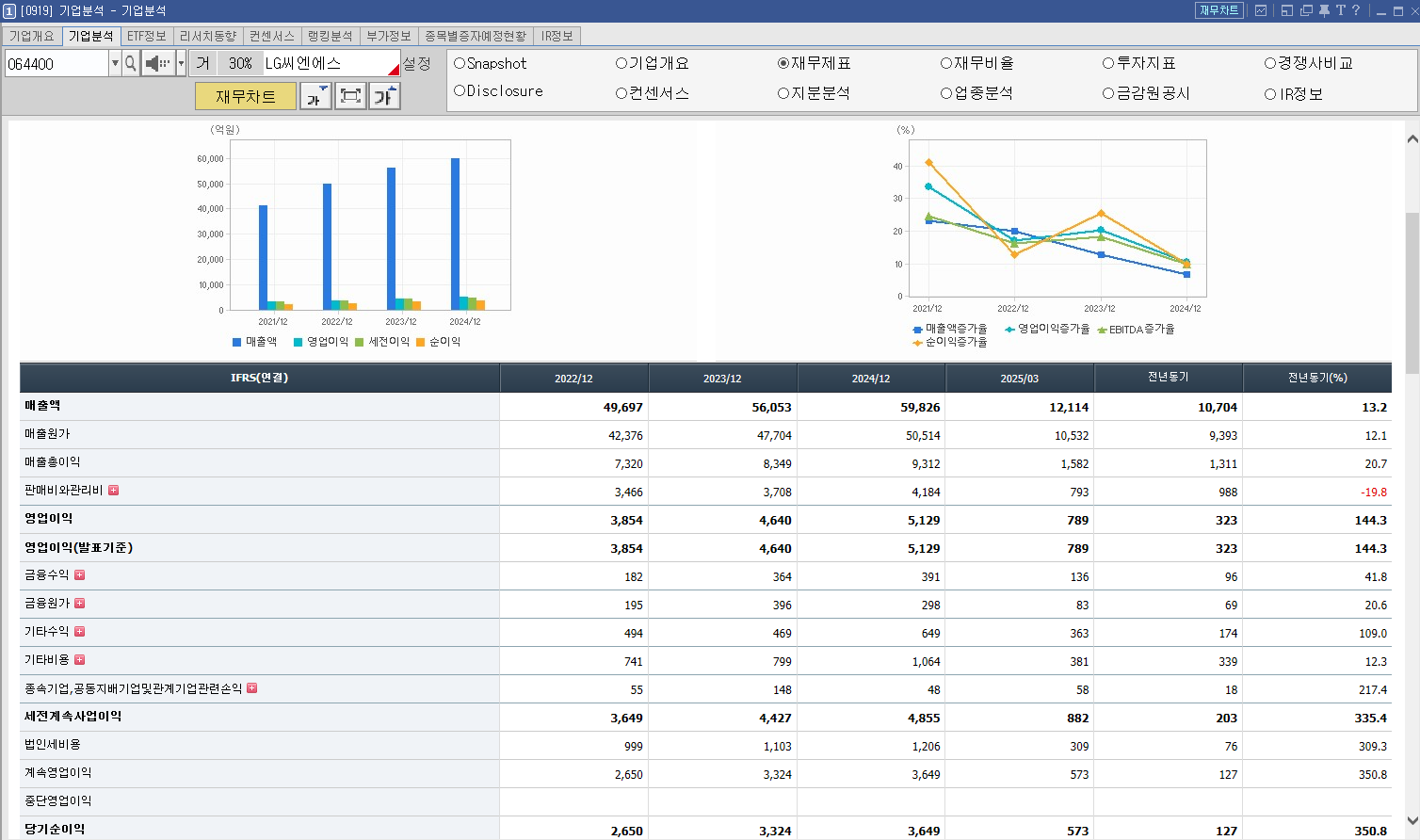Click the full-screen frame icon
The width and height of the screenshot is (1420, 840).
click(x=350, y=96)
